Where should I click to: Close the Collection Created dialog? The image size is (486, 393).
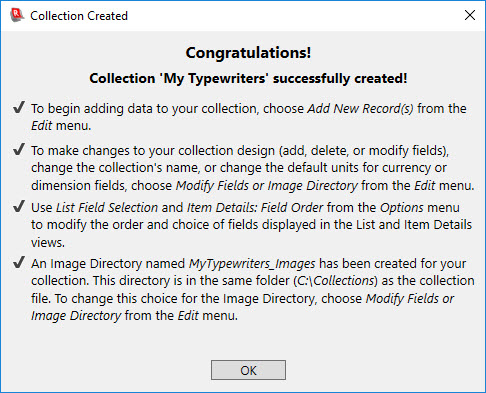pos(470,15)
